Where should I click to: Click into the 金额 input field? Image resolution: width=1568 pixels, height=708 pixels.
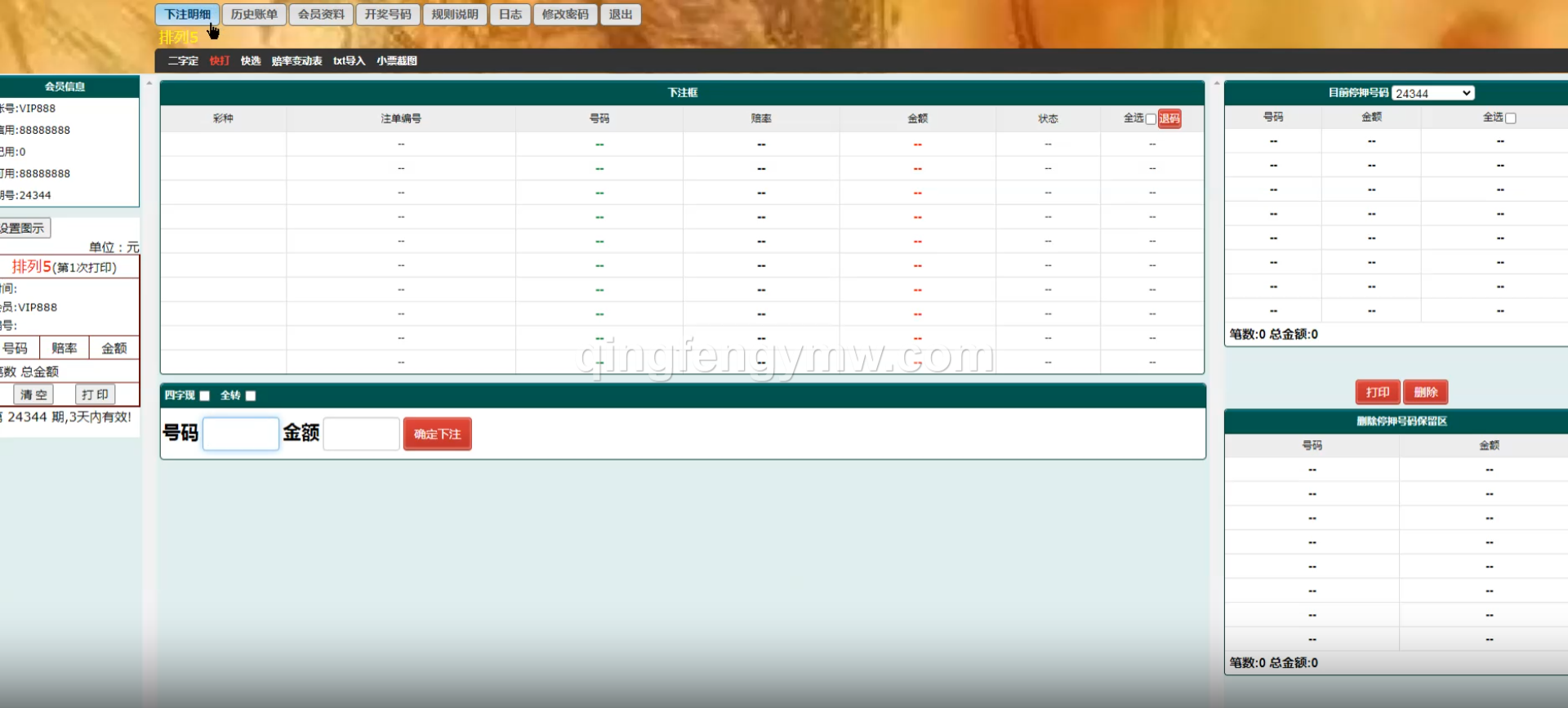click(x=361, y=434)
